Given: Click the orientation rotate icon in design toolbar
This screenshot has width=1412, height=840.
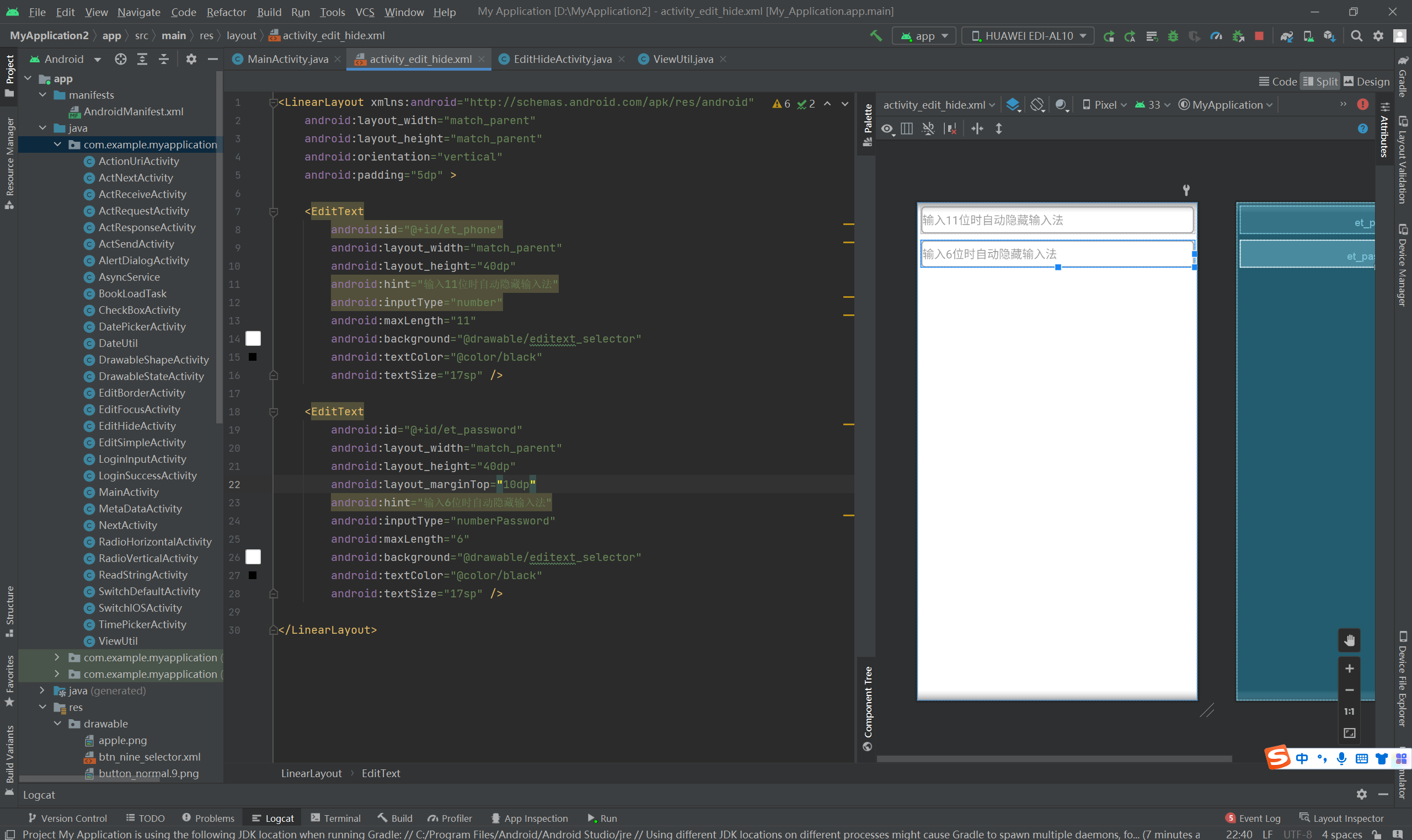Looking at the screenshot, I should coord(1037,105).
